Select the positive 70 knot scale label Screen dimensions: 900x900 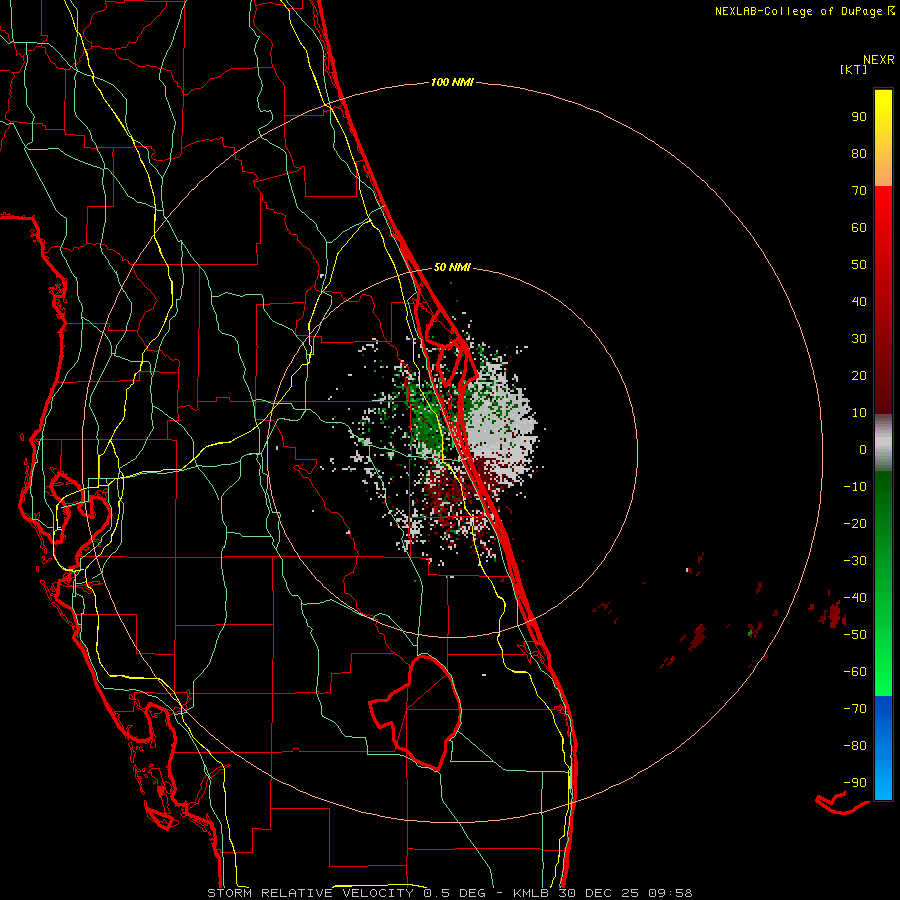(859, 191)
